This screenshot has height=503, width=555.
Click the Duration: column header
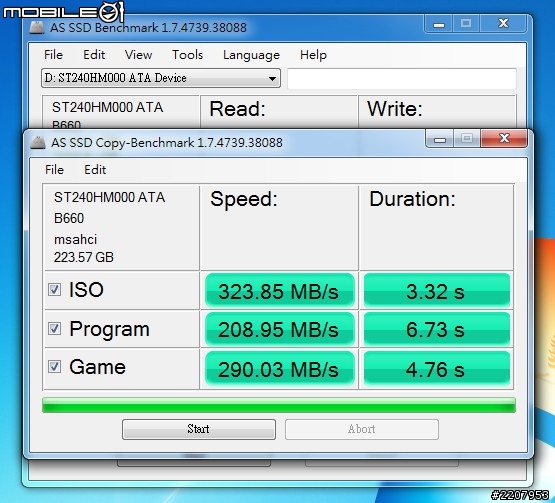[x=412, y=199]
